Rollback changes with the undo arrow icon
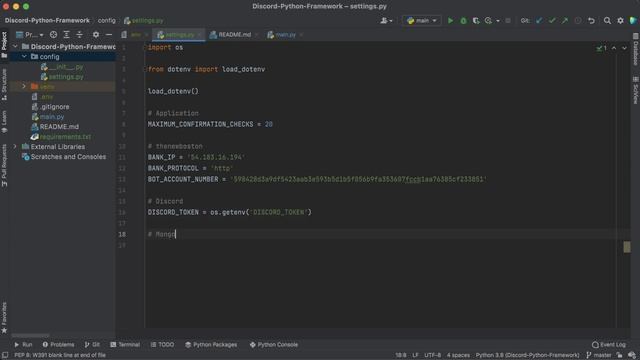640x360 pixels. [591, 20]
